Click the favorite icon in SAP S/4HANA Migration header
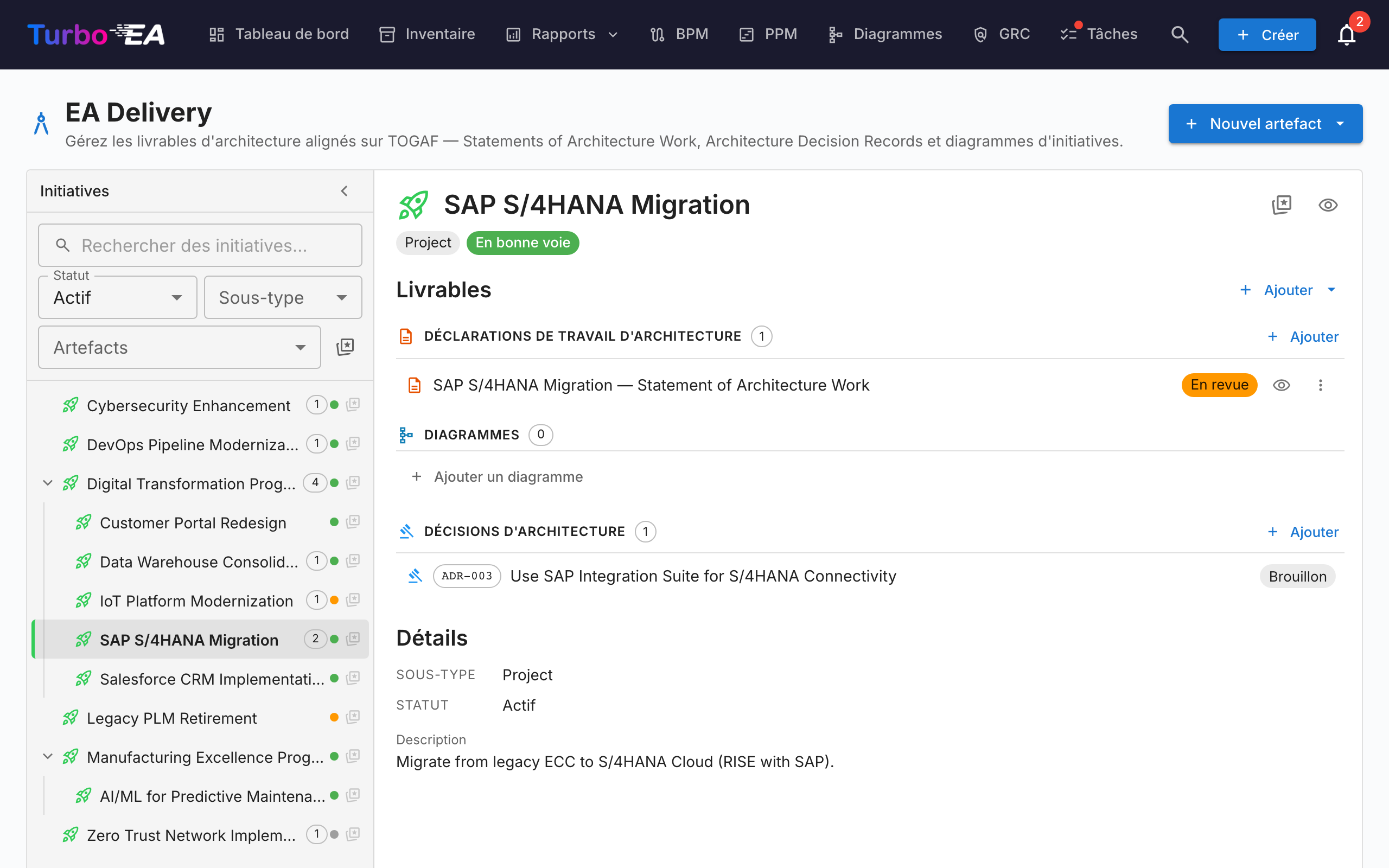The image size is (1389, 868). pos(1282,205)
